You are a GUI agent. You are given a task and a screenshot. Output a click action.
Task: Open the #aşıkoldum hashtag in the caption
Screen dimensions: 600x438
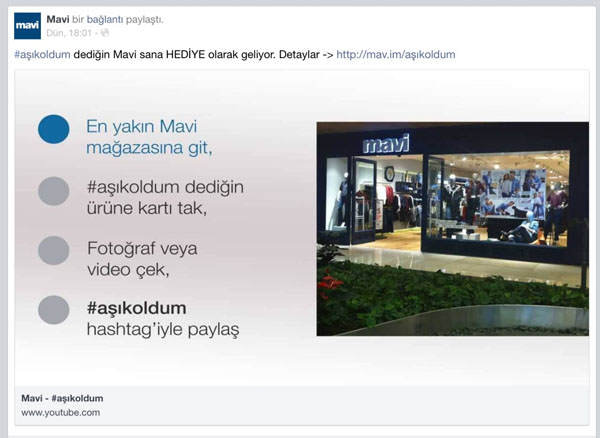tap(43, 54)
